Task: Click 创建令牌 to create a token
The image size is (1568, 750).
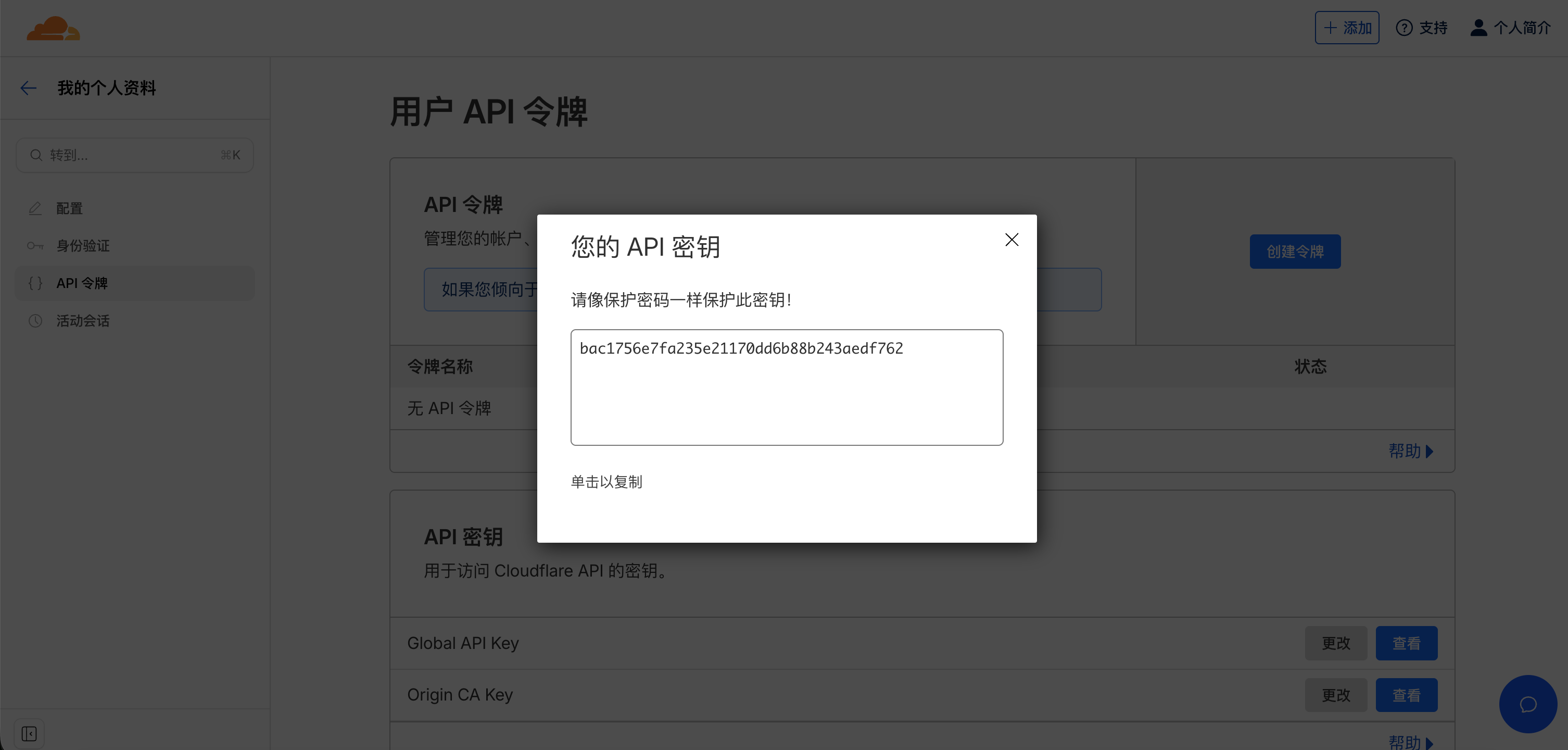Action: [x=1295, y=251]
